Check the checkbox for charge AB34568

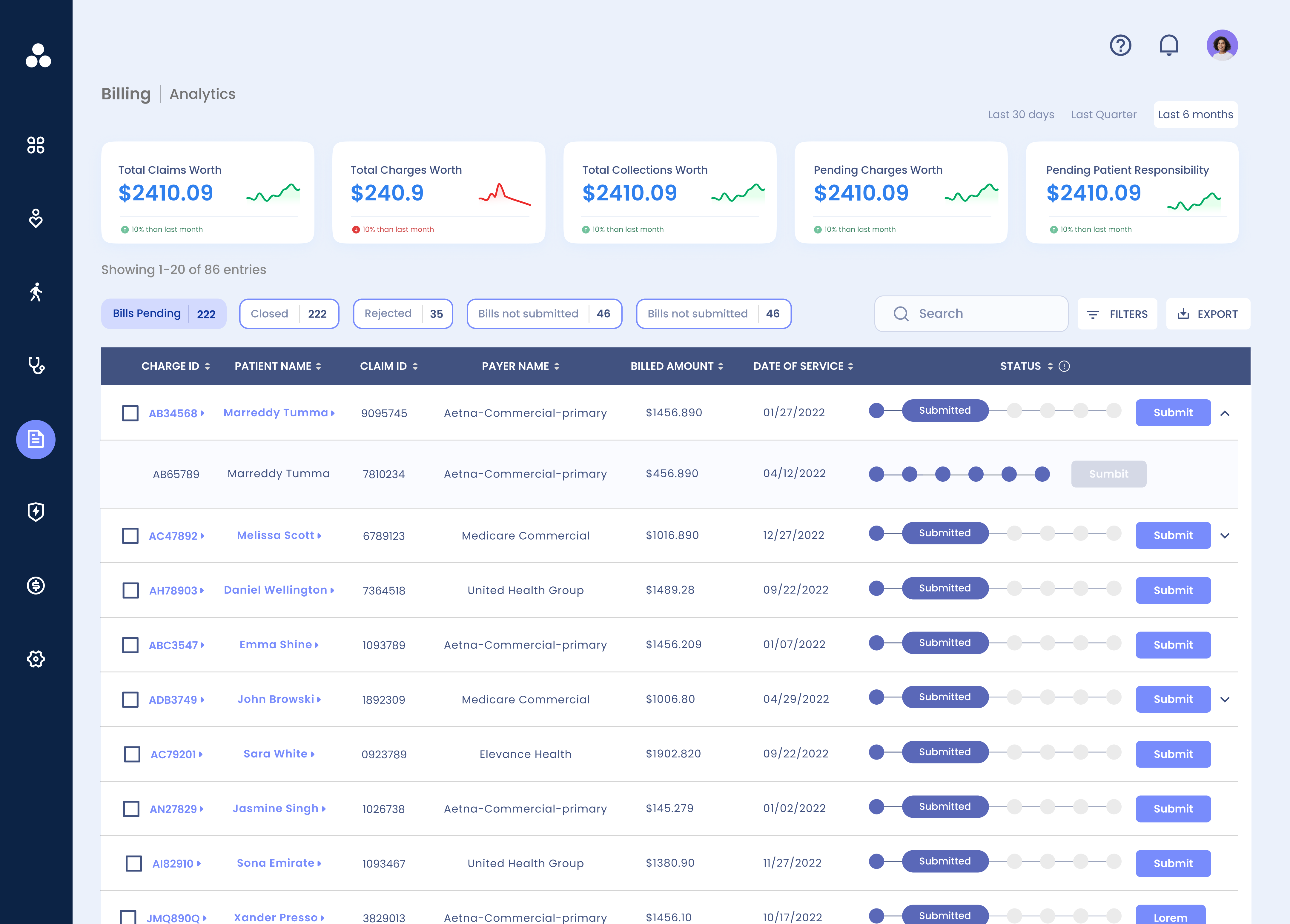tap(130, 413)
